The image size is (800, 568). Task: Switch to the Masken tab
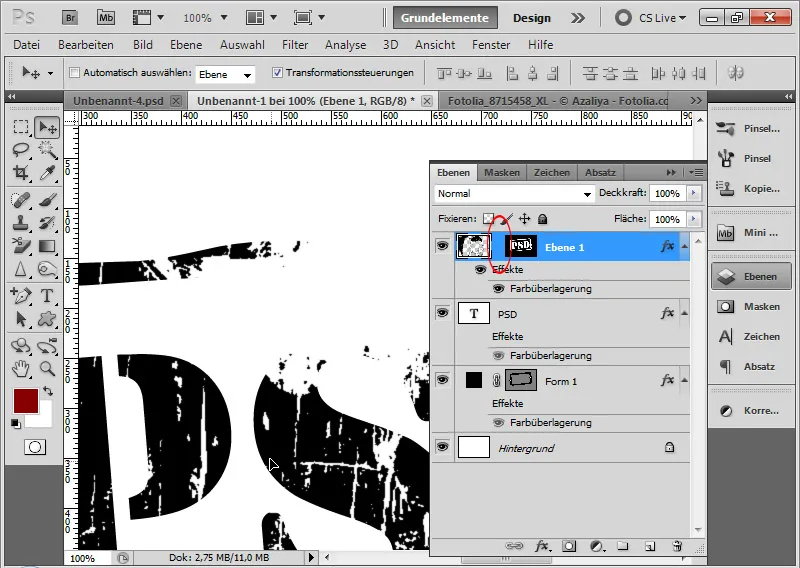(x=502, y=172)
